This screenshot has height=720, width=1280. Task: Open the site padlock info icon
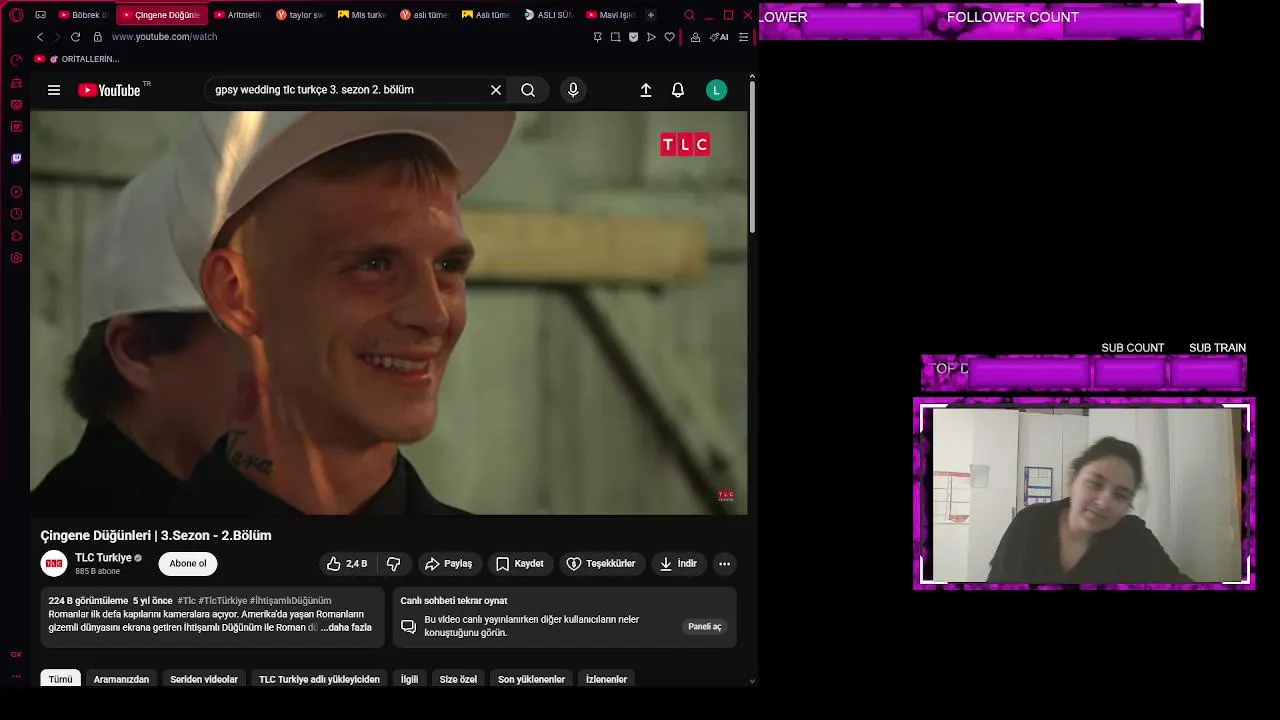(x=98, y=37)
